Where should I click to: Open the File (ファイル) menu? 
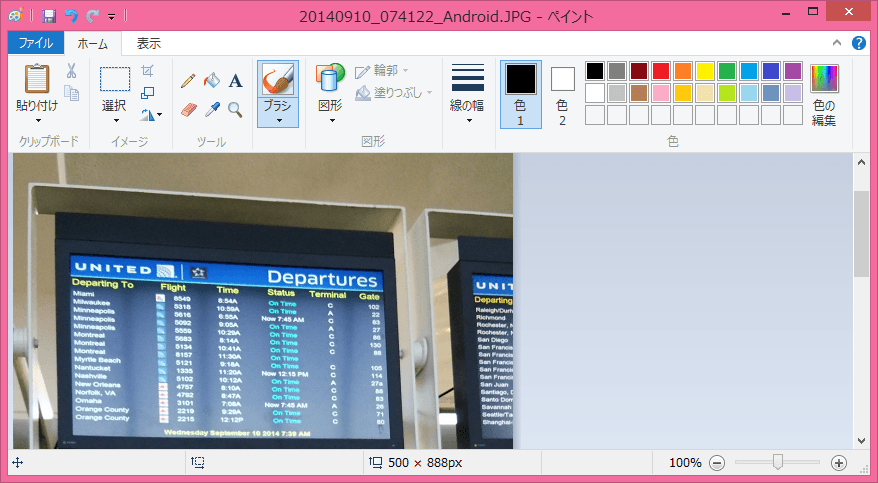tap(36, 43)
